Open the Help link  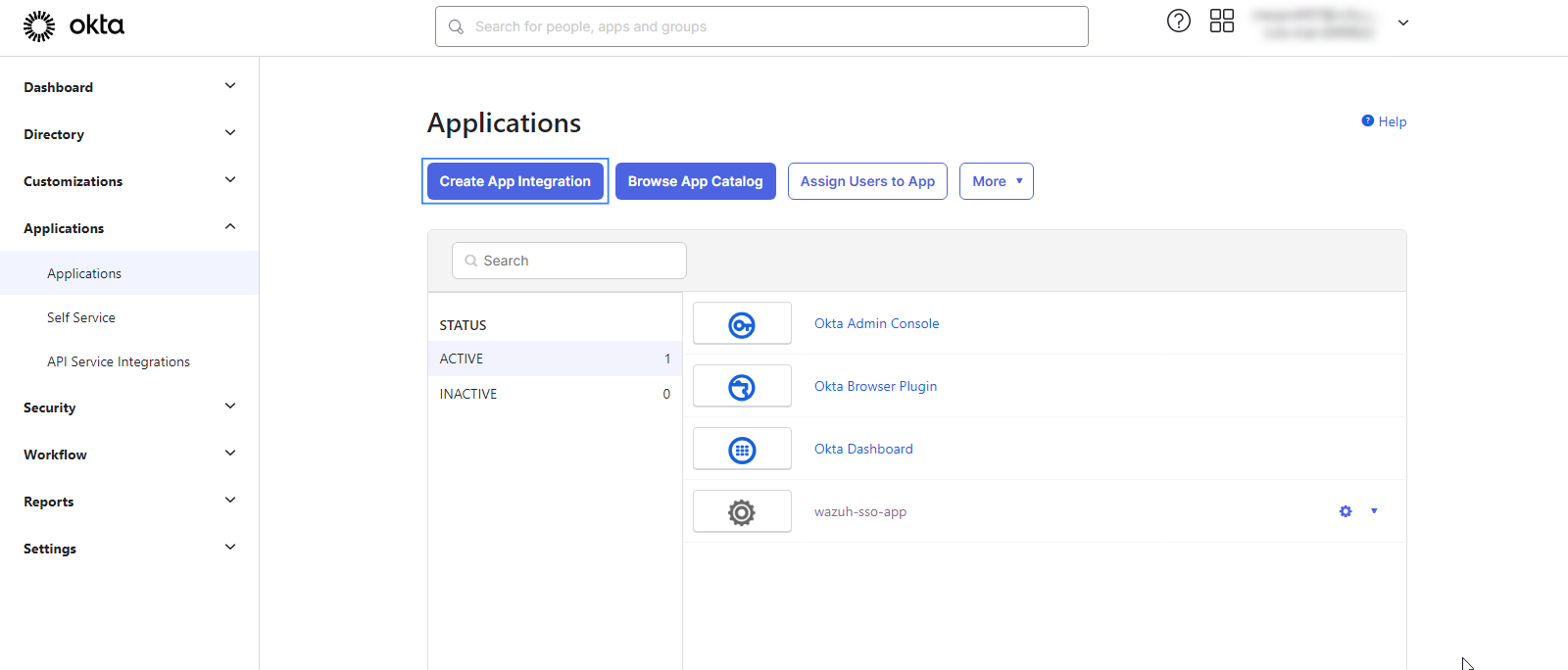pyautogui.click(x=1391, y=121)
